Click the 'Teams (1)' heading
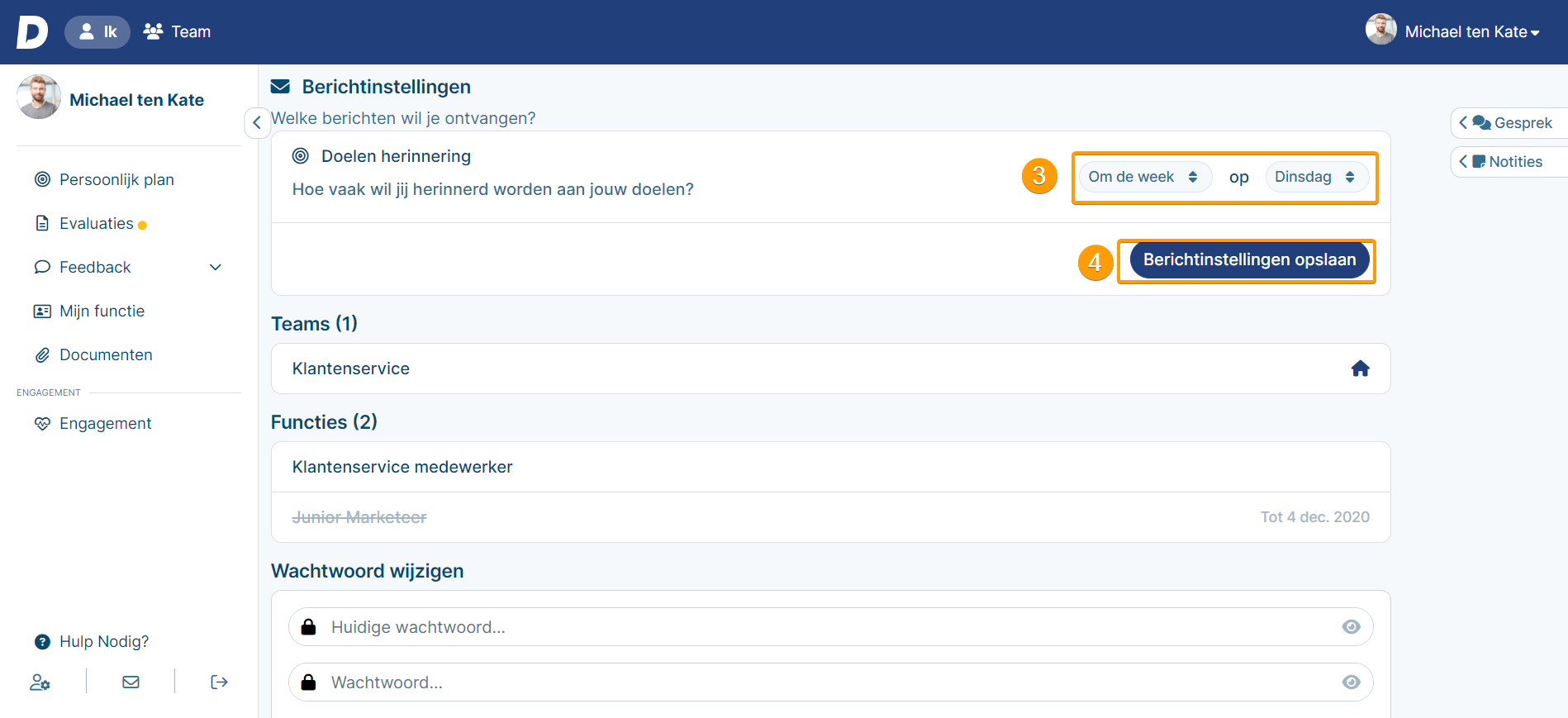The height and width of the screenshot is (718, 1568). click(314, 324)
